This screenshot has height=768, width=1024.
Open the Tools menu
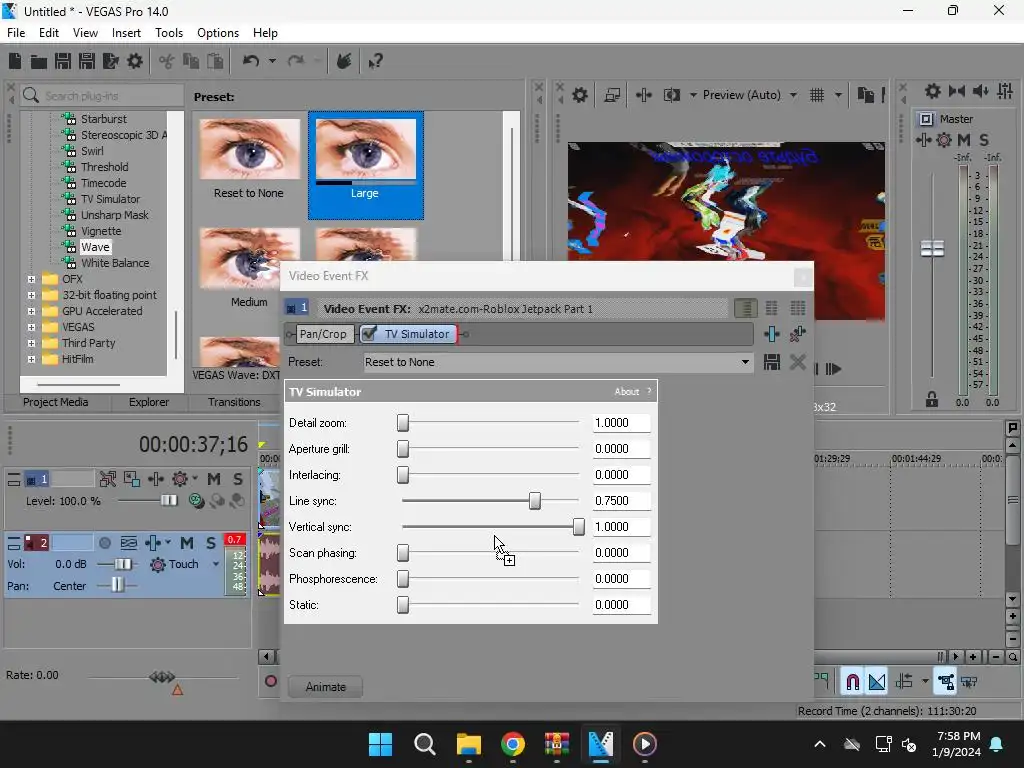tap(168, 33)
